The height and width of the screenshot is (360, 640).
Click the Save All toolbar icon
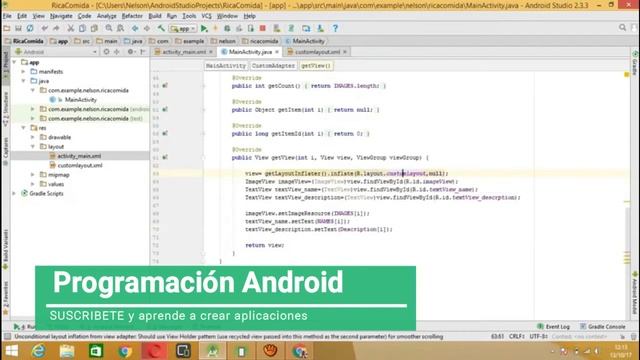click(18, 28)
